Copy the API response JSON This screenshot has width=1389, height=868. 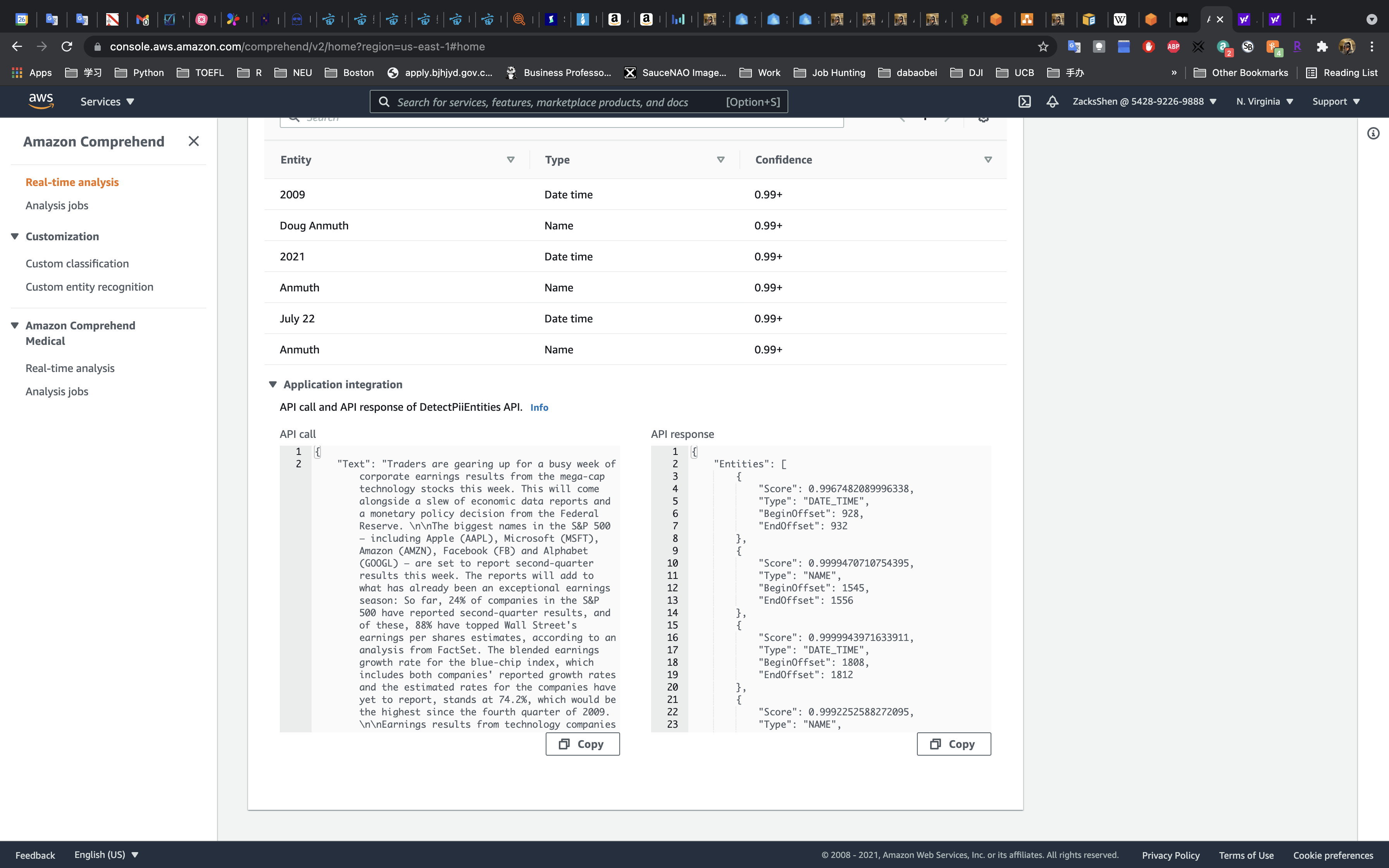pyautogui.click(x=953, y=744)
